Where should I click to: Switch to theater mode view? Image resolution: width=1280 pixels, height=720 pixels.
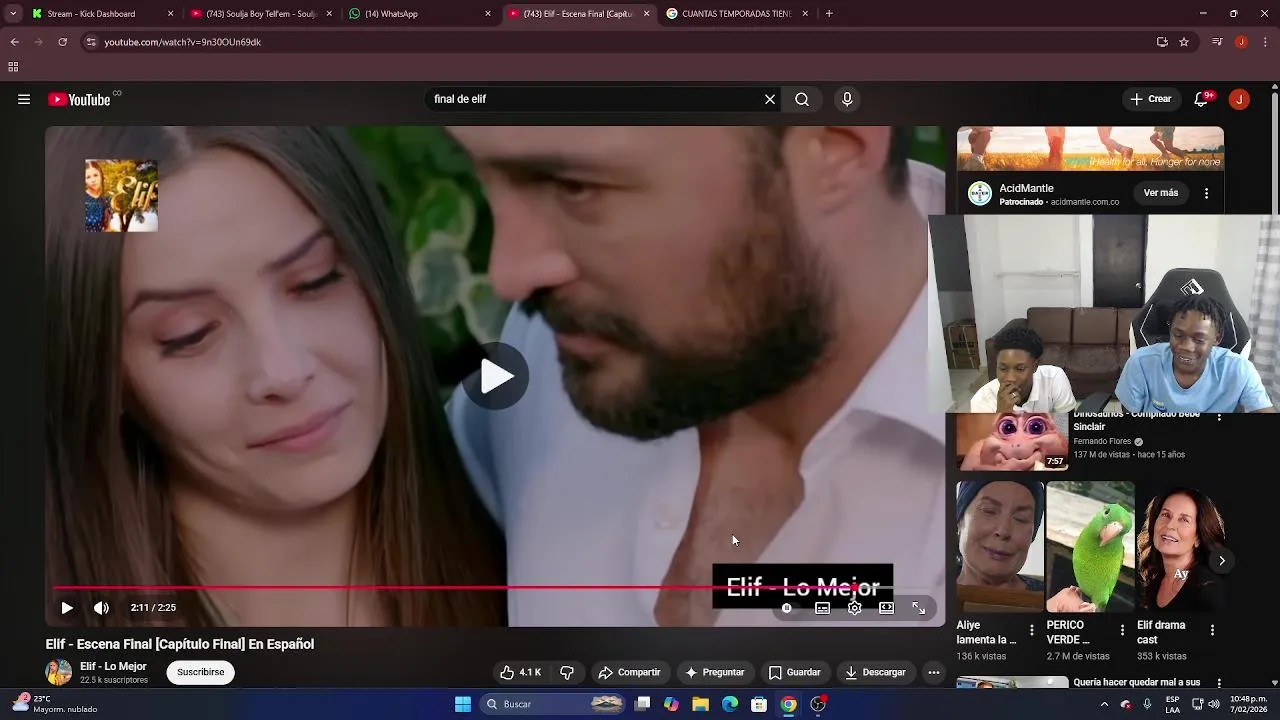(886, 608)
